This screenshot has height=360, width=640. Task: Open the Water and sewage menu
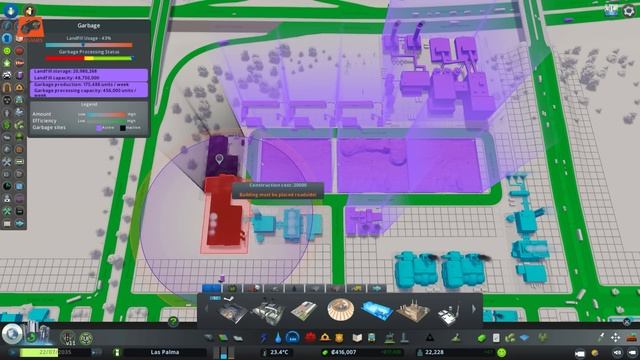click(278, 338)
